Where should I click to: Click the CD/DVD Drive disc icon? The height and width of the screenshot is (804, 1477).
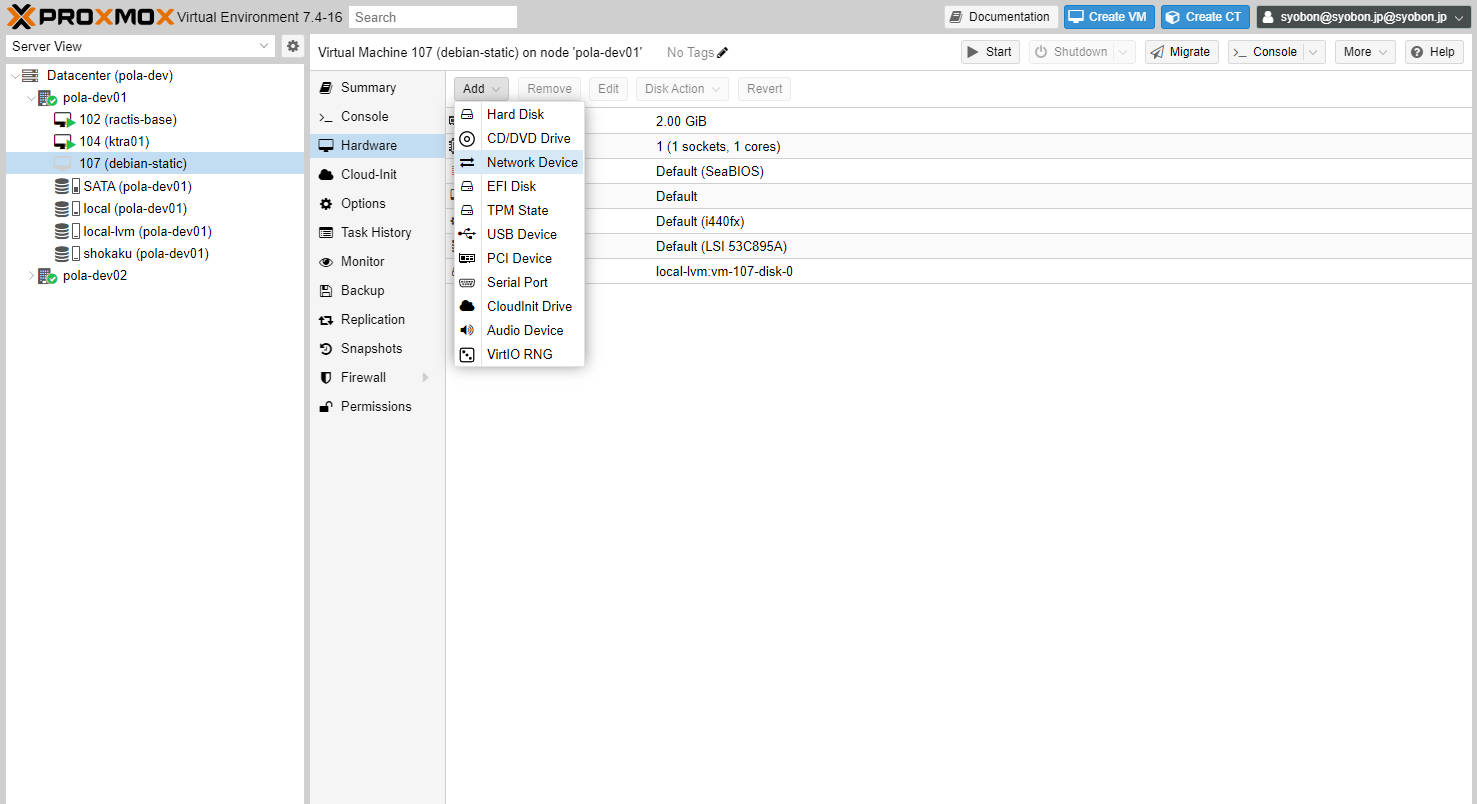(467, 138)
